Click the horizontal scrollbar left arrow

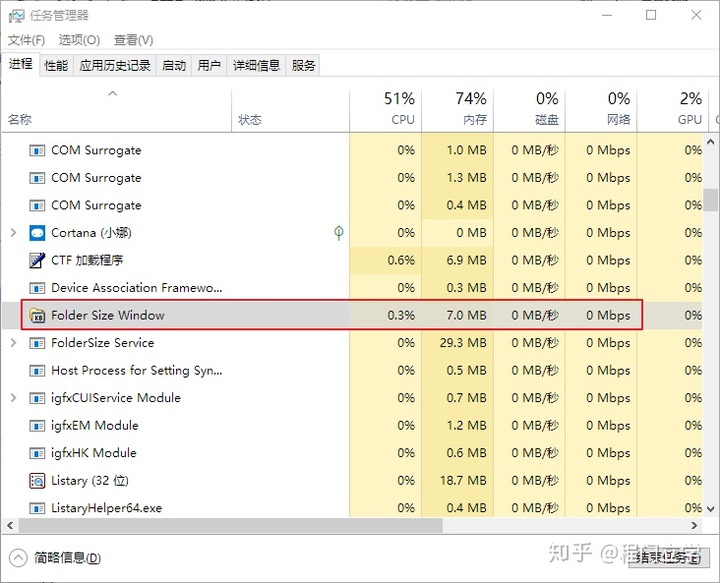10,526
